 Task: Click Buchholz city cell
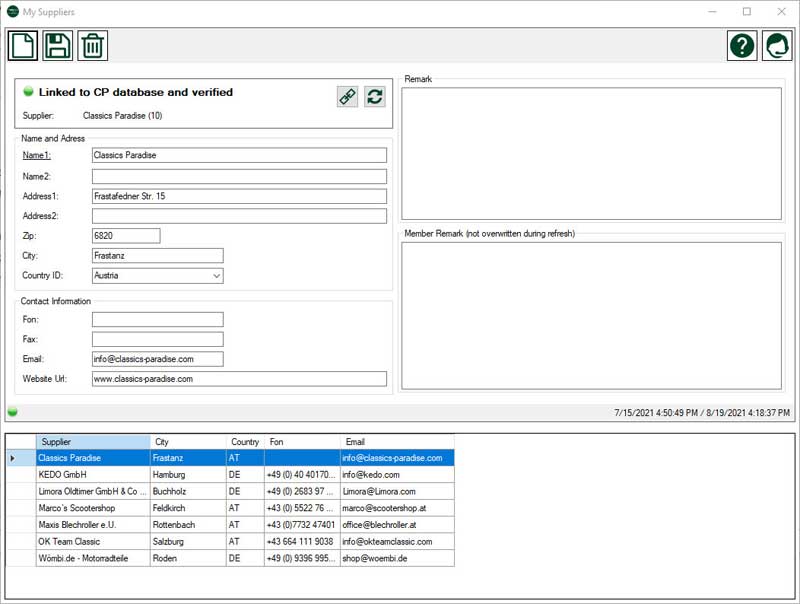tap(188, 491)
